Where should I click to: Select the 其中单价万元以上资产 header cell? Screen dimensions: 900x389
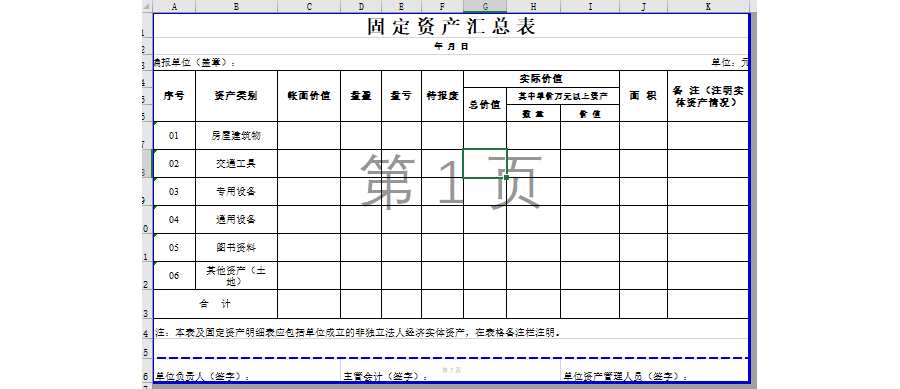point(562,96)
